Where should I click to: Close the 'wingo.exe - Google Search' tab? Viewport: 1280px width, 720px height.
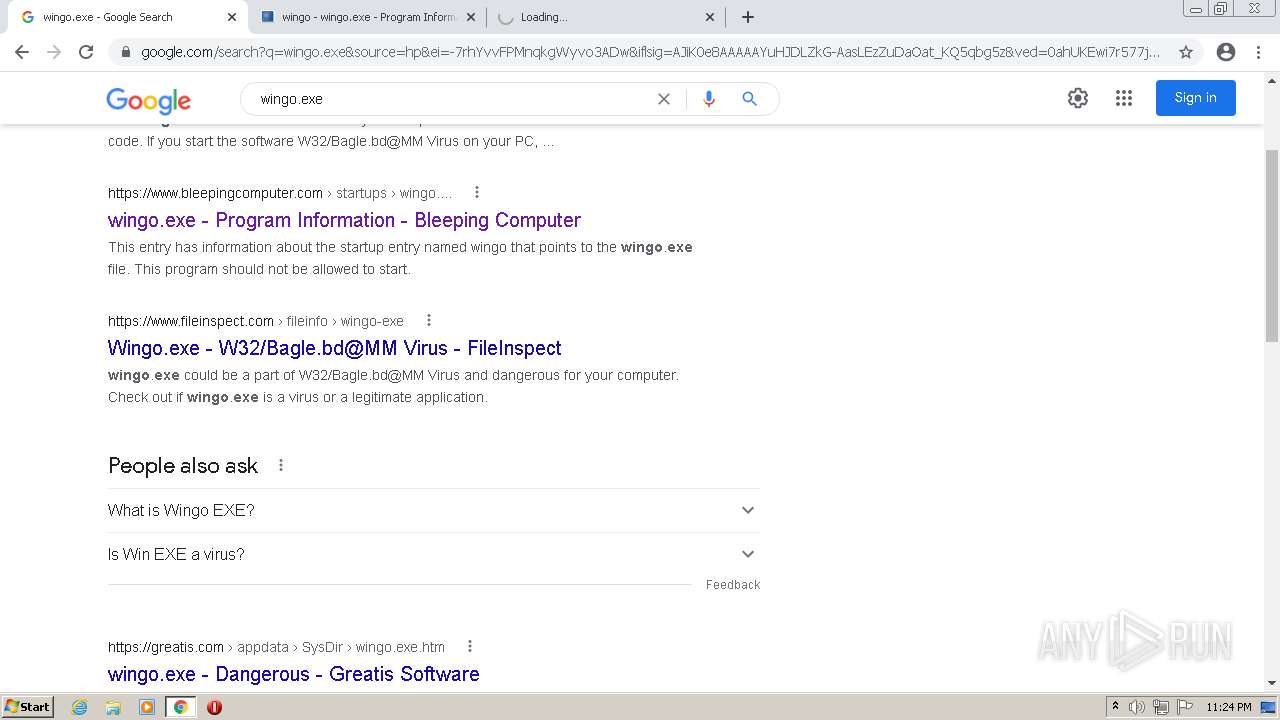232,17
